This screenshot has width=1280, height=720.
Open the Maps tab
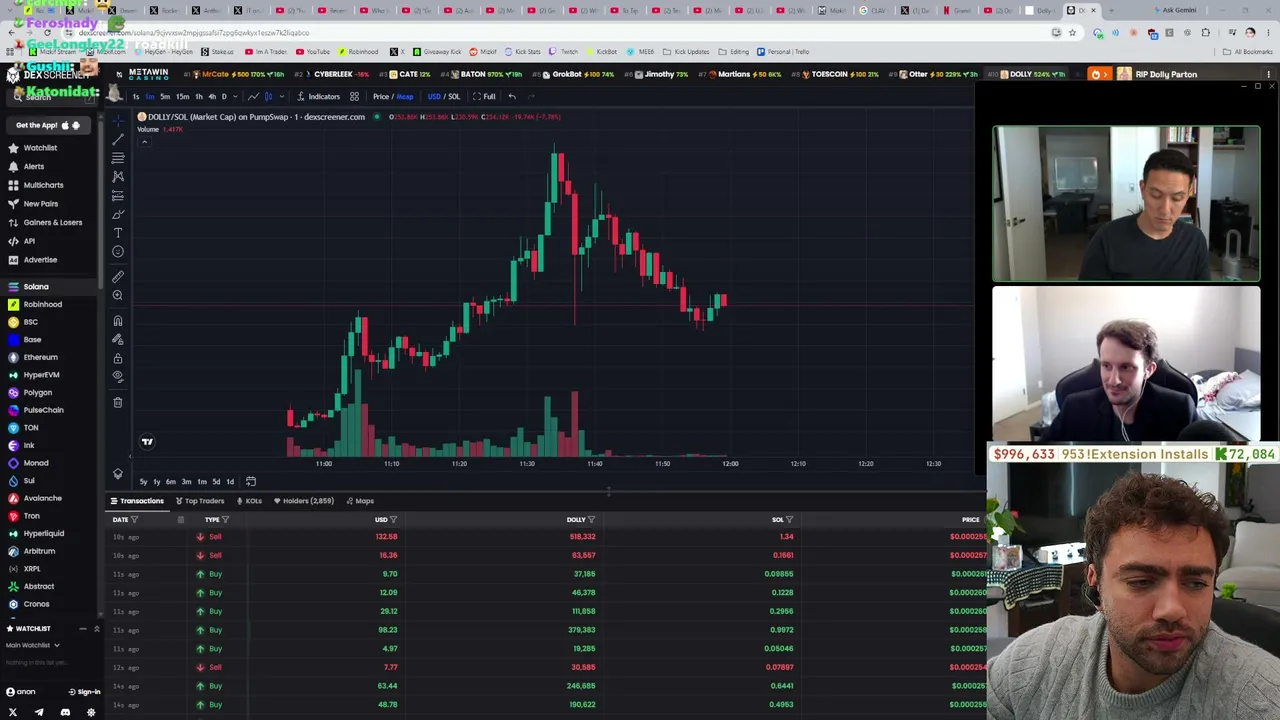click(x=360, y=501)
